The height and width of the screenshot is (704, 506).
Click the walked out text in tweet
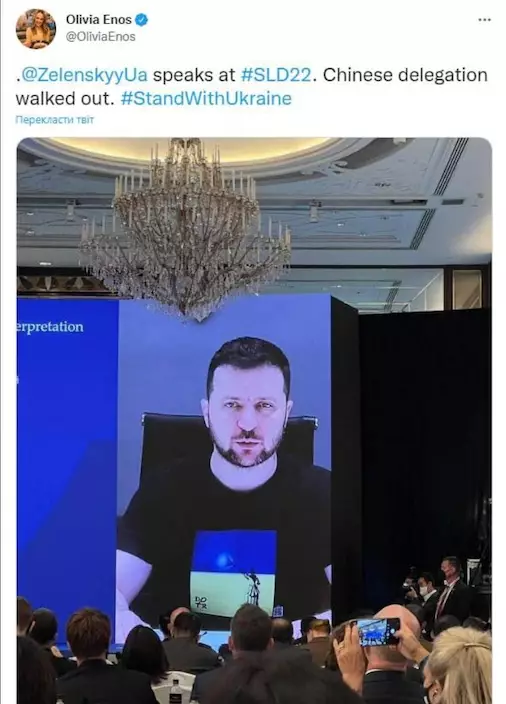coord(65,98)
